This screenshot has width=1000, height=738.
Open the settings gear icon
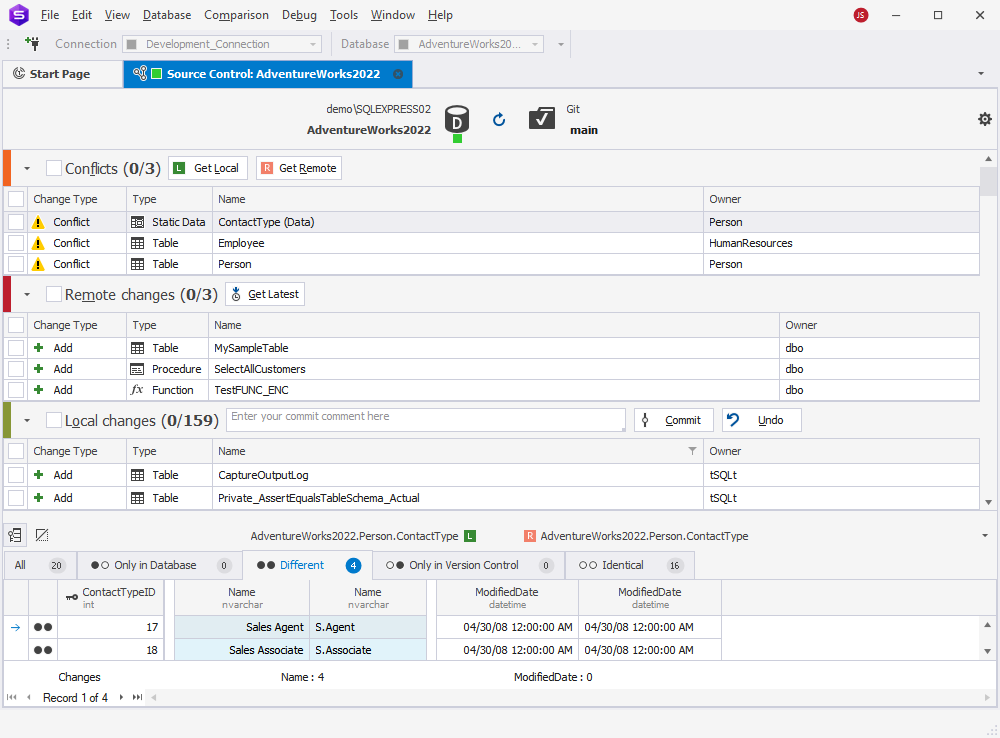click(985, 119)
